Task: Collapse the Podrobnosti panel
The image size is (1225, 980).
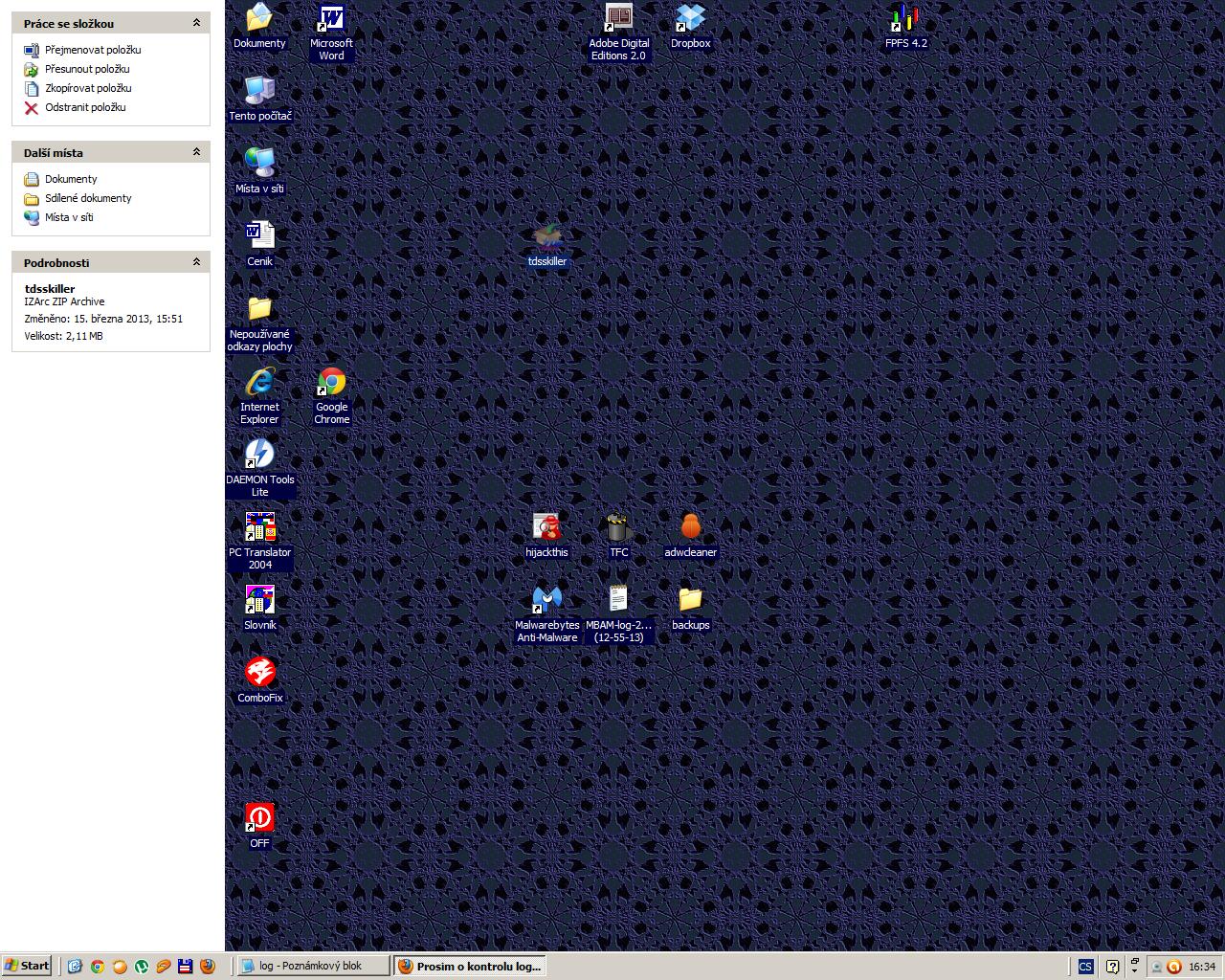Action: [196, 262]
